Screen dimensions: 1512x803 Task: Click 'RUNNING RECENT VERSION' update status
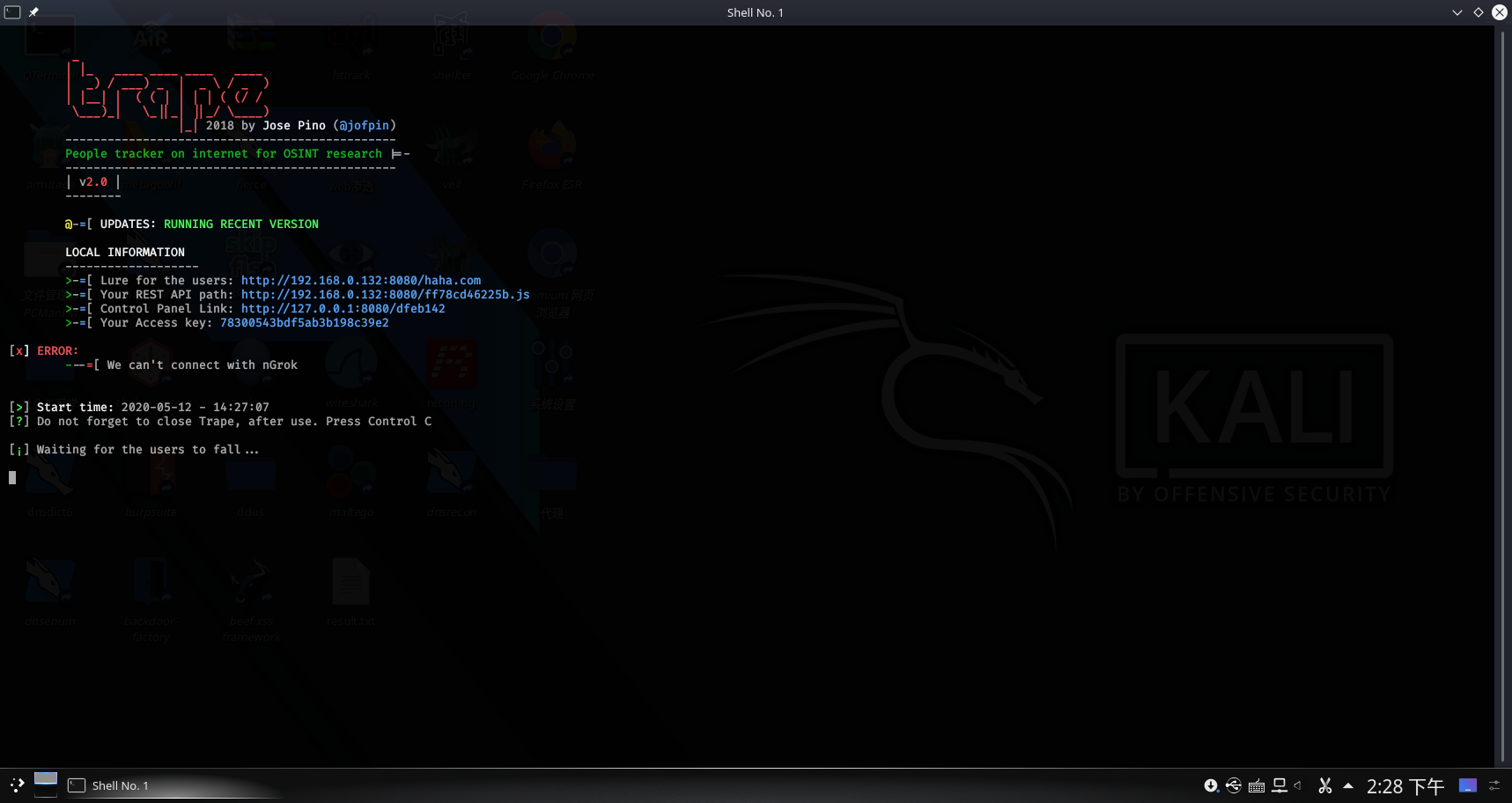[241, 225]
